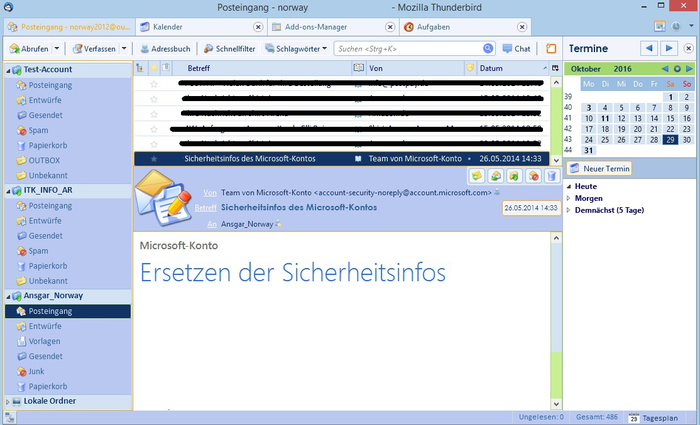This screenshot has height=425, width=700.
Task: Click sender address account-security-noreply@account.microsoft.com
Action: pos(402,192)
